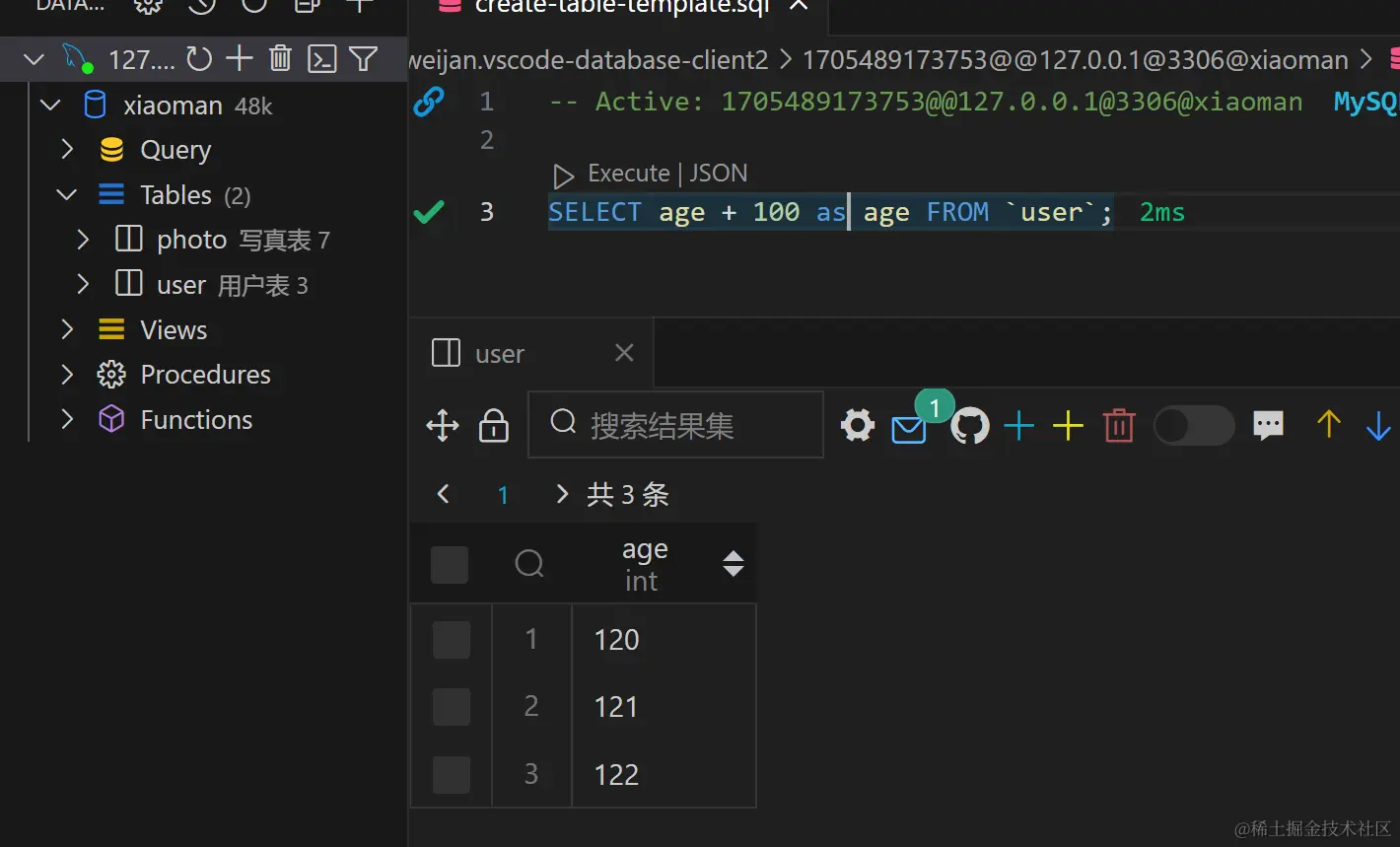The image size is (1400, 847).
Task: Check the checkbox for row 2
Action: click(452, 707)
